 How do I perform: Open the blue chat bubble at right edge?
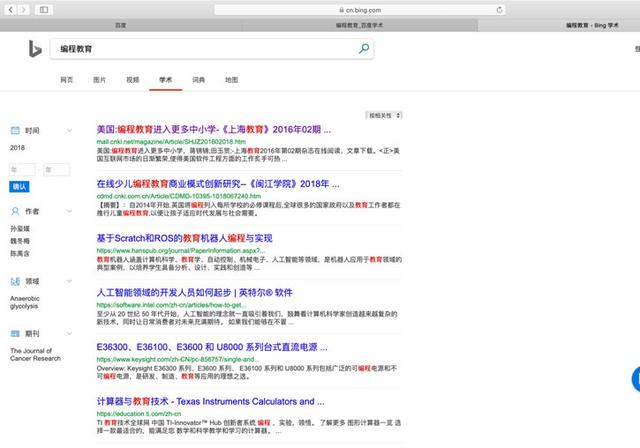point(636,379)
